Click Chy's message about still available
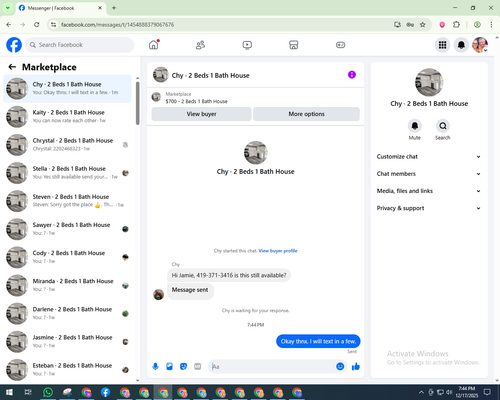500x400 pixels. point(229,275)
